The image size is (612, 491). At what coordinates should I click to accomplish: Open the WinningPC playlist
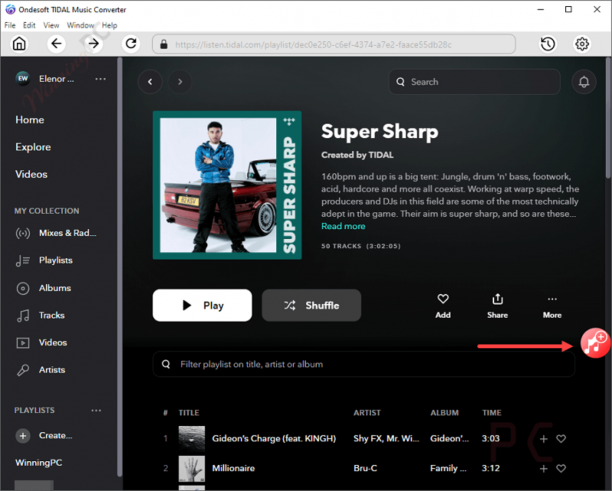(39, 463)
